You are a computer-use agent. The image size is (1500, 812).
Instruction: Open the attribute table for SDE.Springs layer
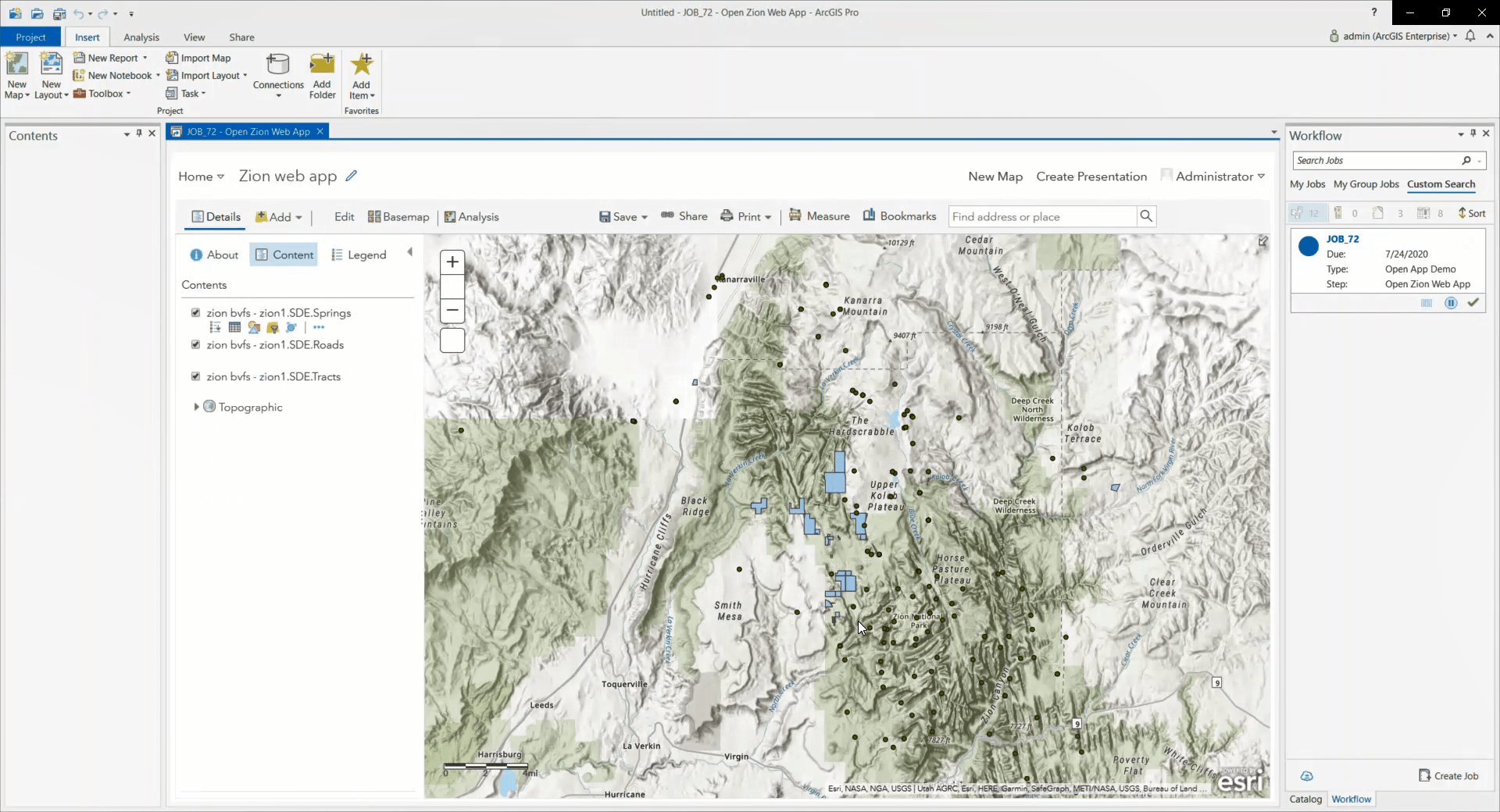pyautogui.click(x=234, y=328)
